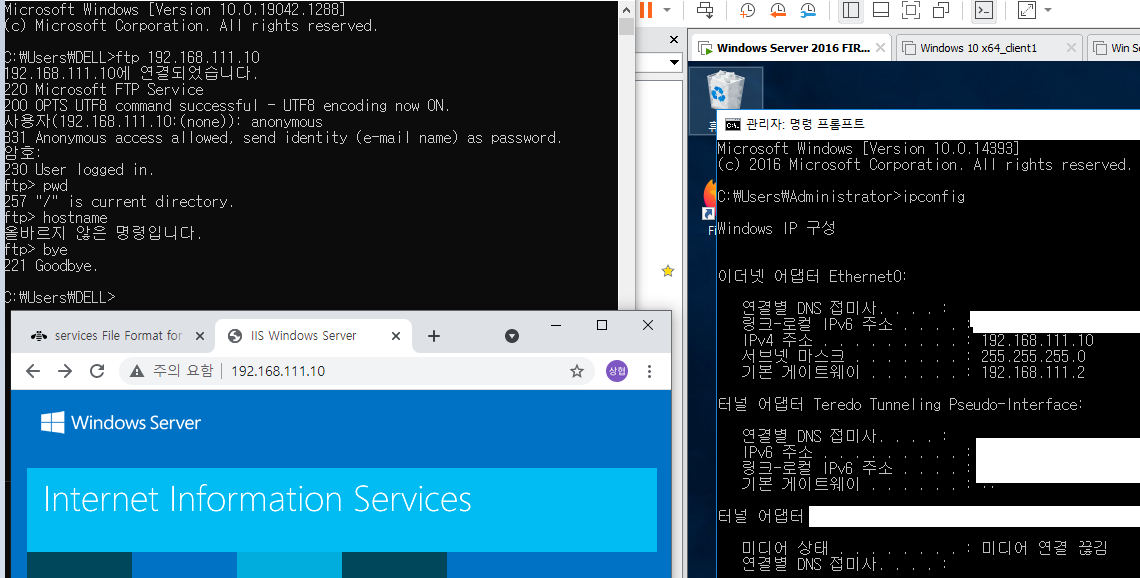Screen dimensions: 1140x578
Task: Click the stretch guest display icon
Action: point(1027,10)
